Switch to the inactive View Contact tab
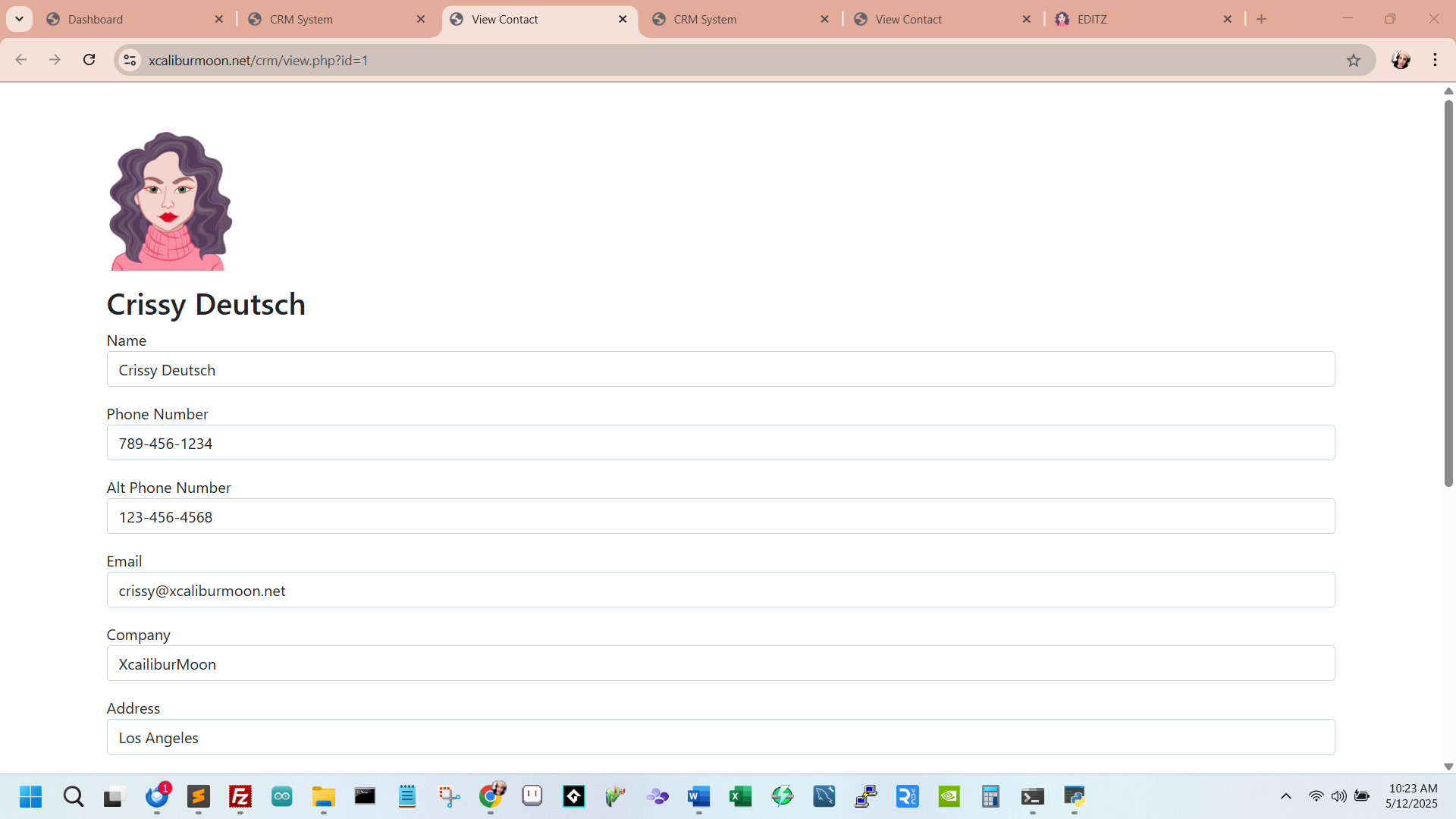 click(x=943, y=20)
